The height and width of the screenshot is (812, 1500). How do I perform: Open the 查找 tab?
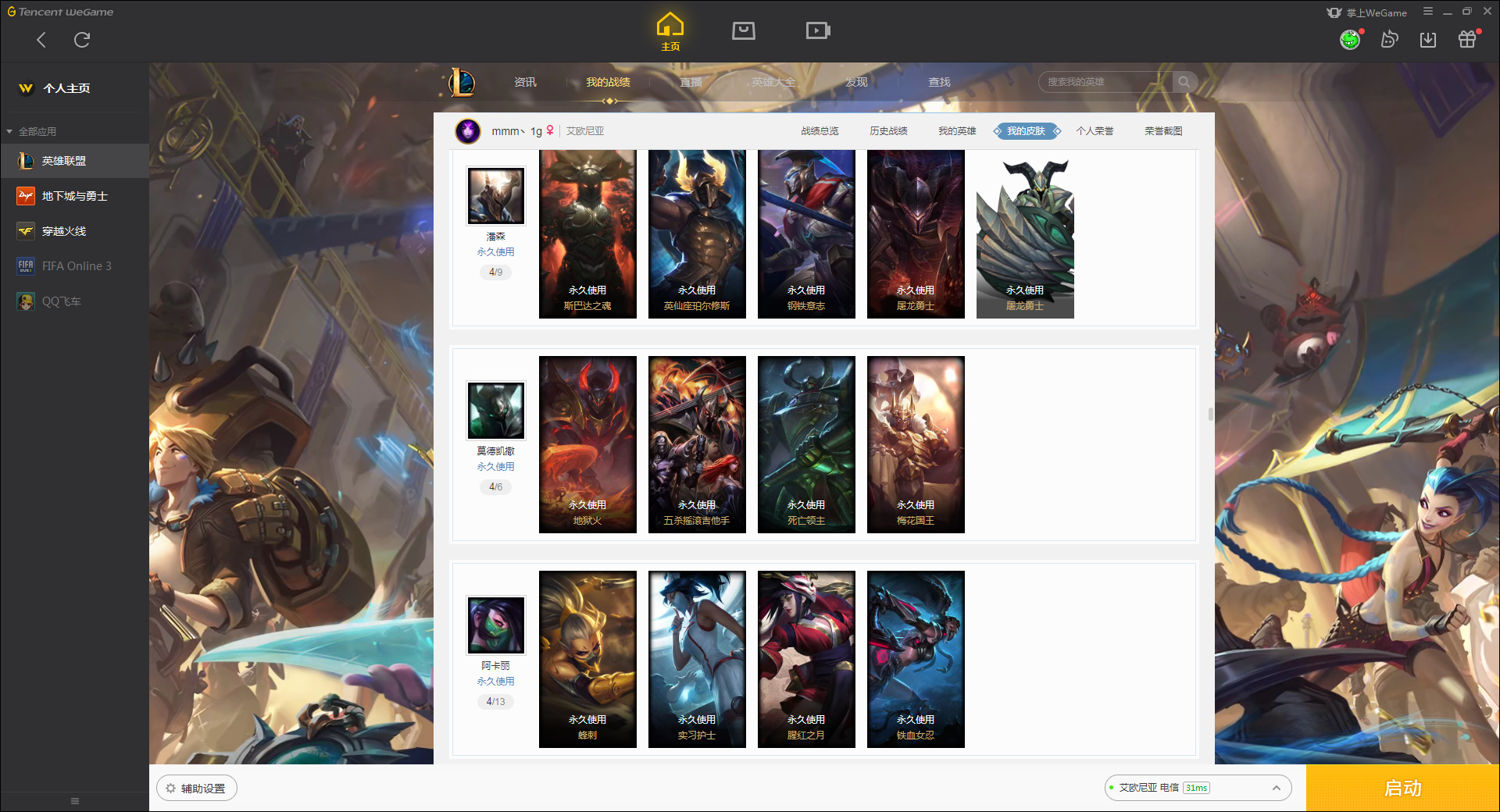(x=939, y=82)
